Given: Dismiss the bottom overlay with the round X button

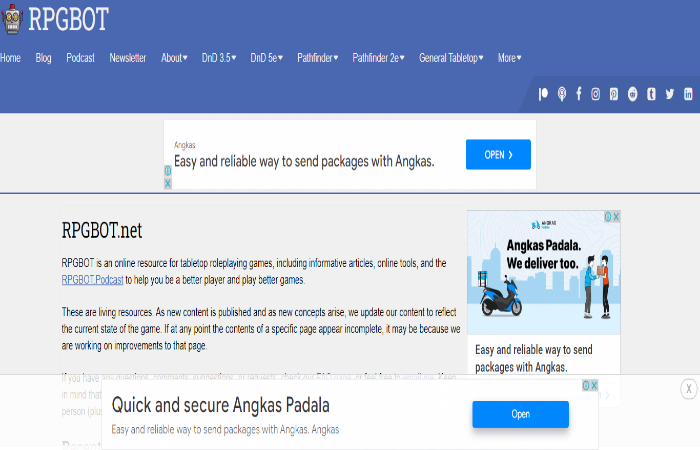Looking at the screenshot, I should click(x=689, y=389).
